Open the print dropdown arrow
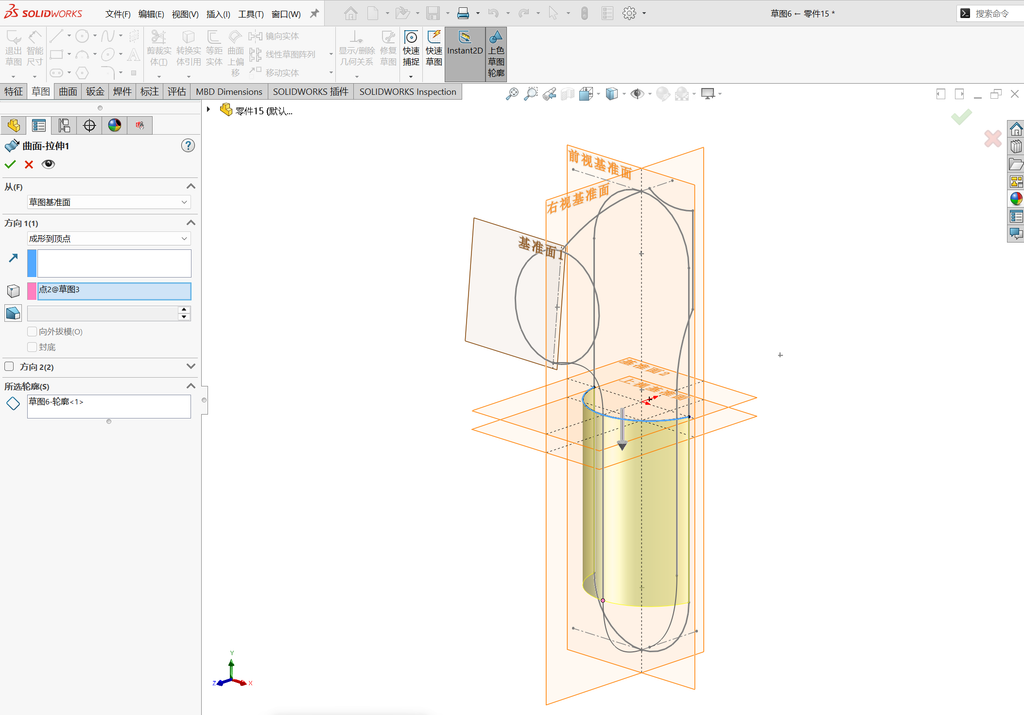 (x=477, y=13)
